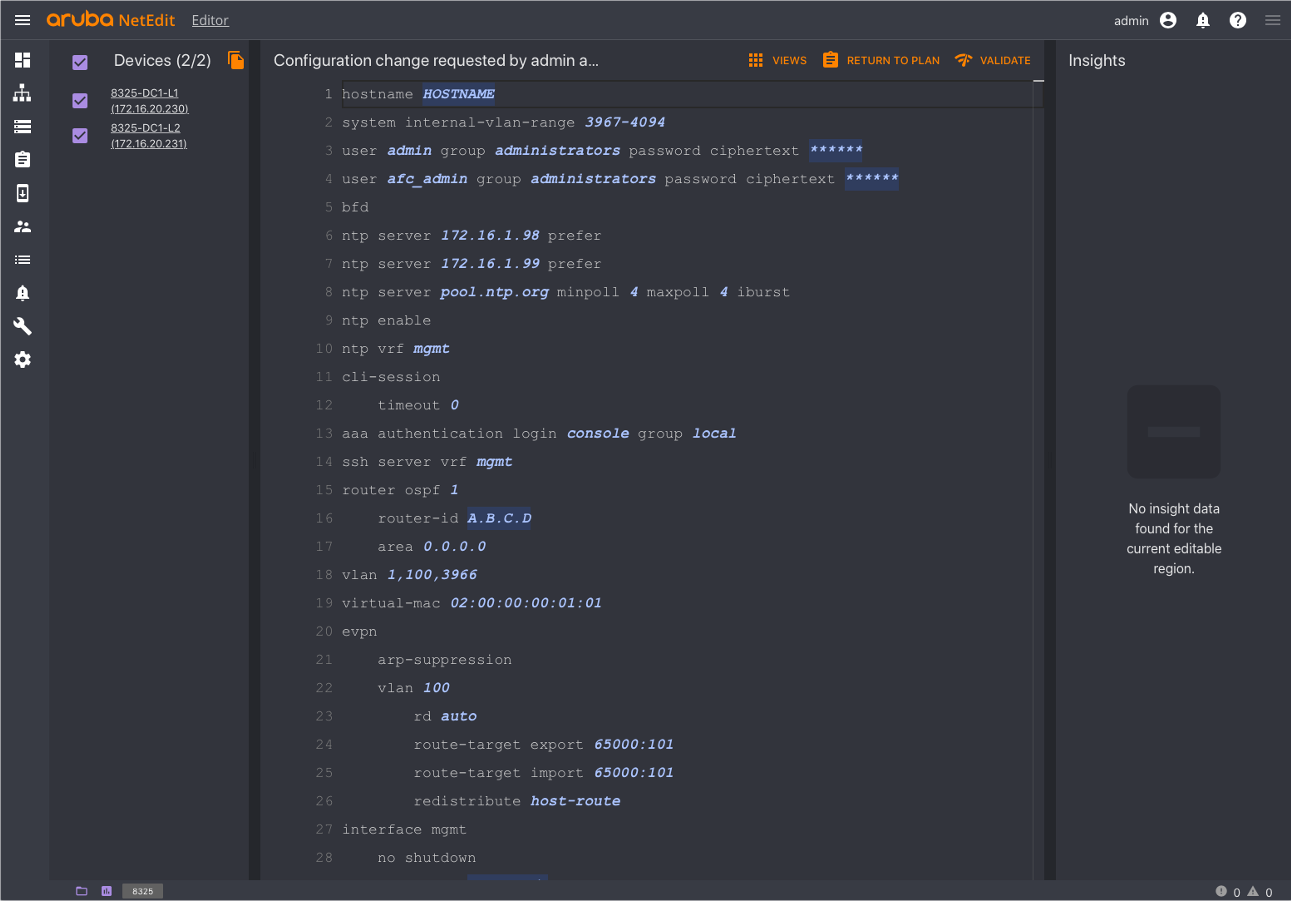Click the HOSTNAME parameter on line 1
The width and height of the screenshot is (1291, 902).
pos(459,94)
